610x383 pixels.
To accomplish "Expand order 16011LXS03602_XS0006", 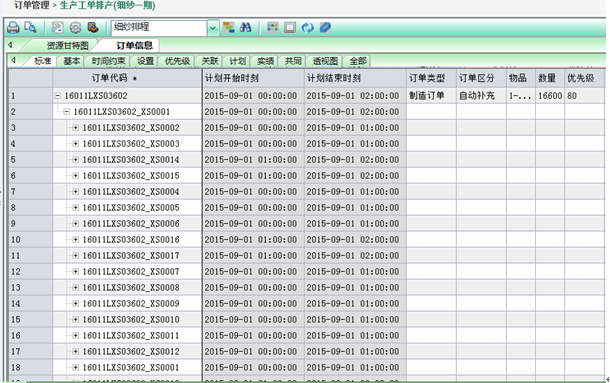I will 75,223.
